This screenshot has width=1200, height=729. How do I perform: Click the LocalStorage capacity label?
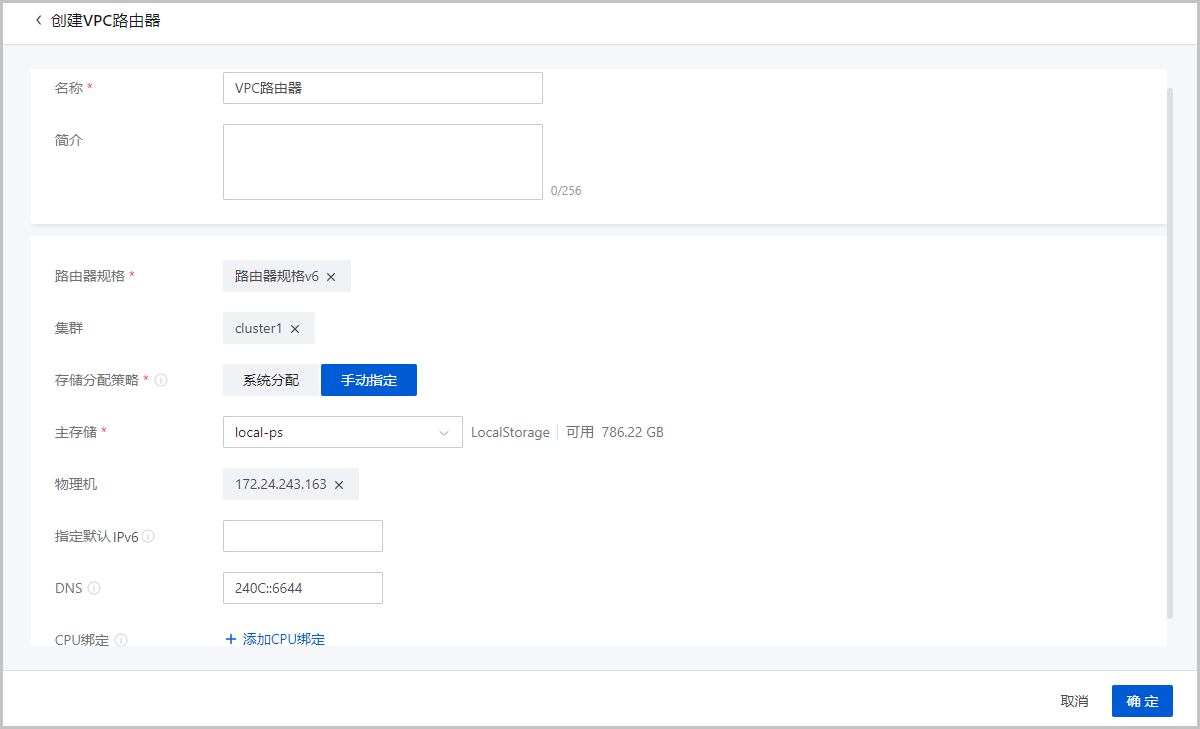(x=510, y=432)
